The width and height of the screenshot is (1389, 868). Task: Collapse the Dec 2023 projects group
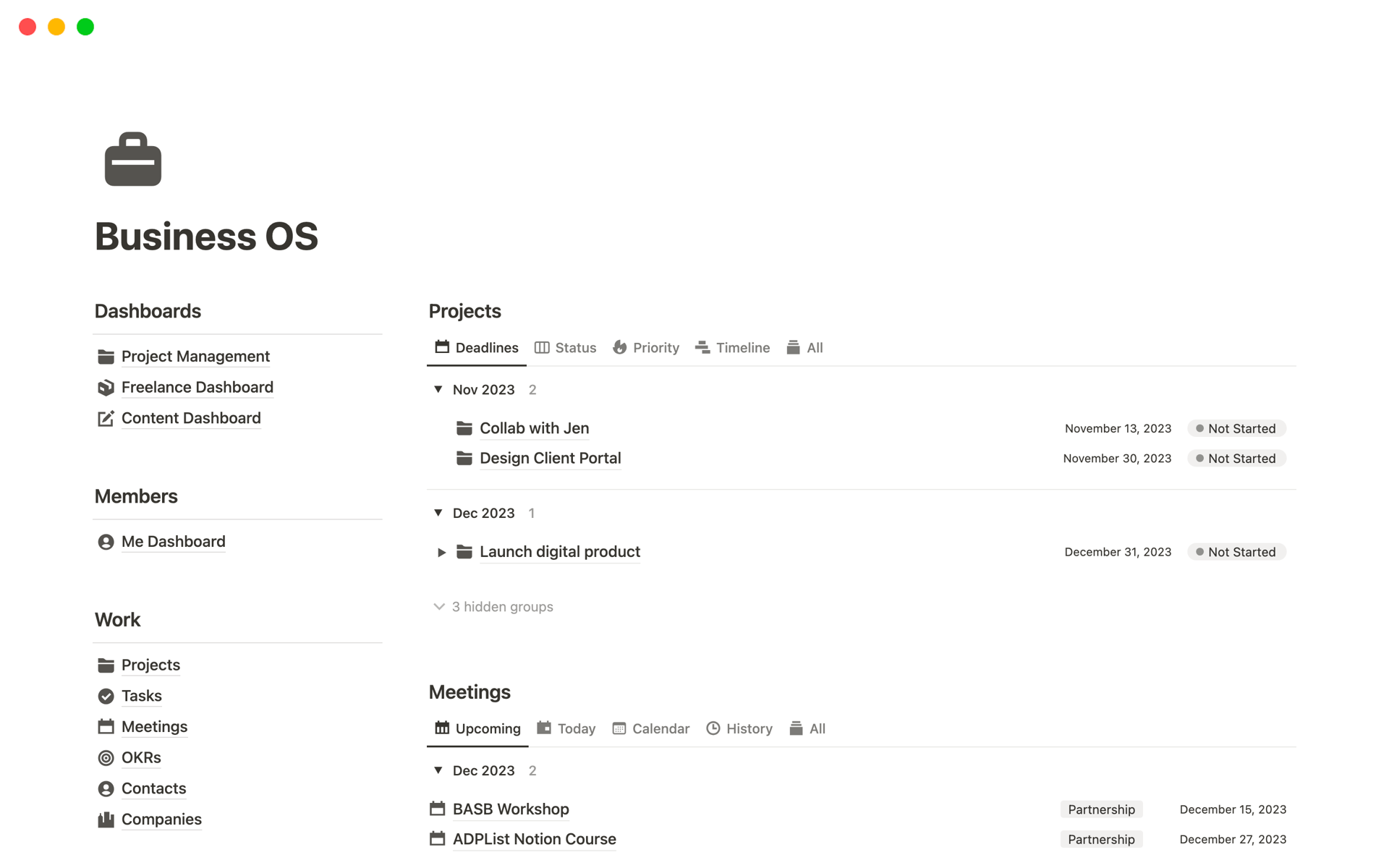pos(438,513)
